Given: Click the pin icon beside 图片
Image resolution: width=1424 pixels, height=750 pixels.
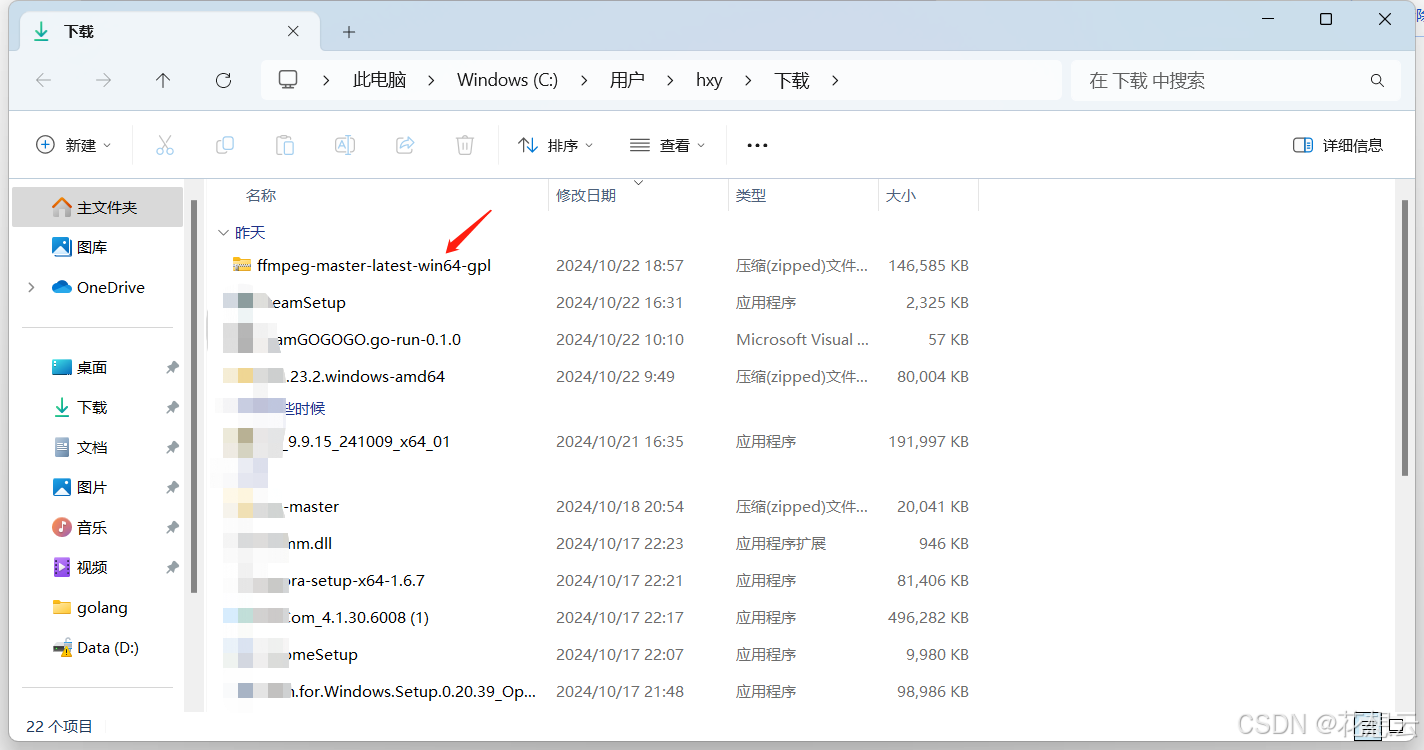Looking at the screenshot, I should (x=172, y=487).
